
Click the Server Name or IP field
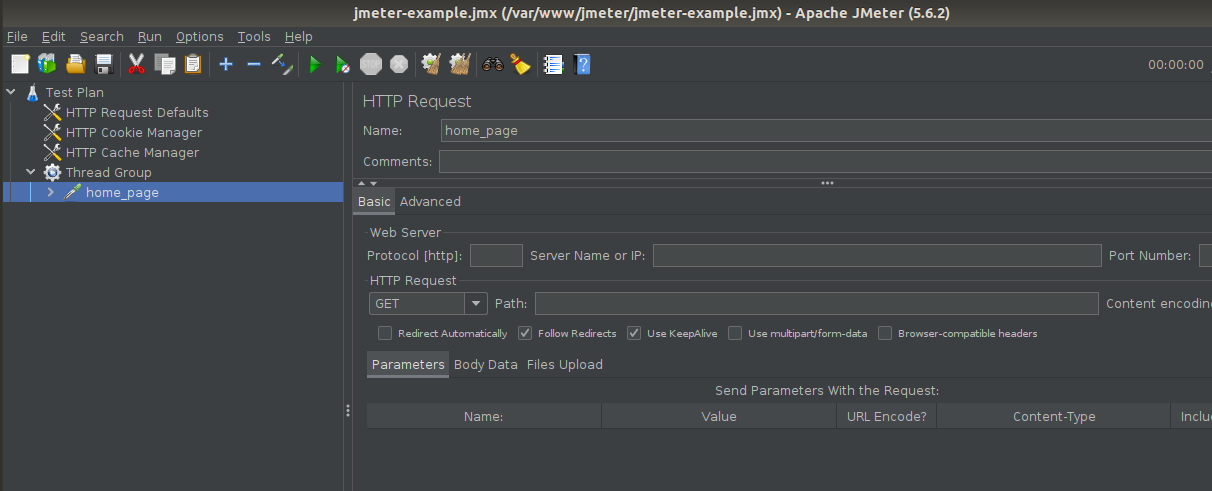pos(877,255)
